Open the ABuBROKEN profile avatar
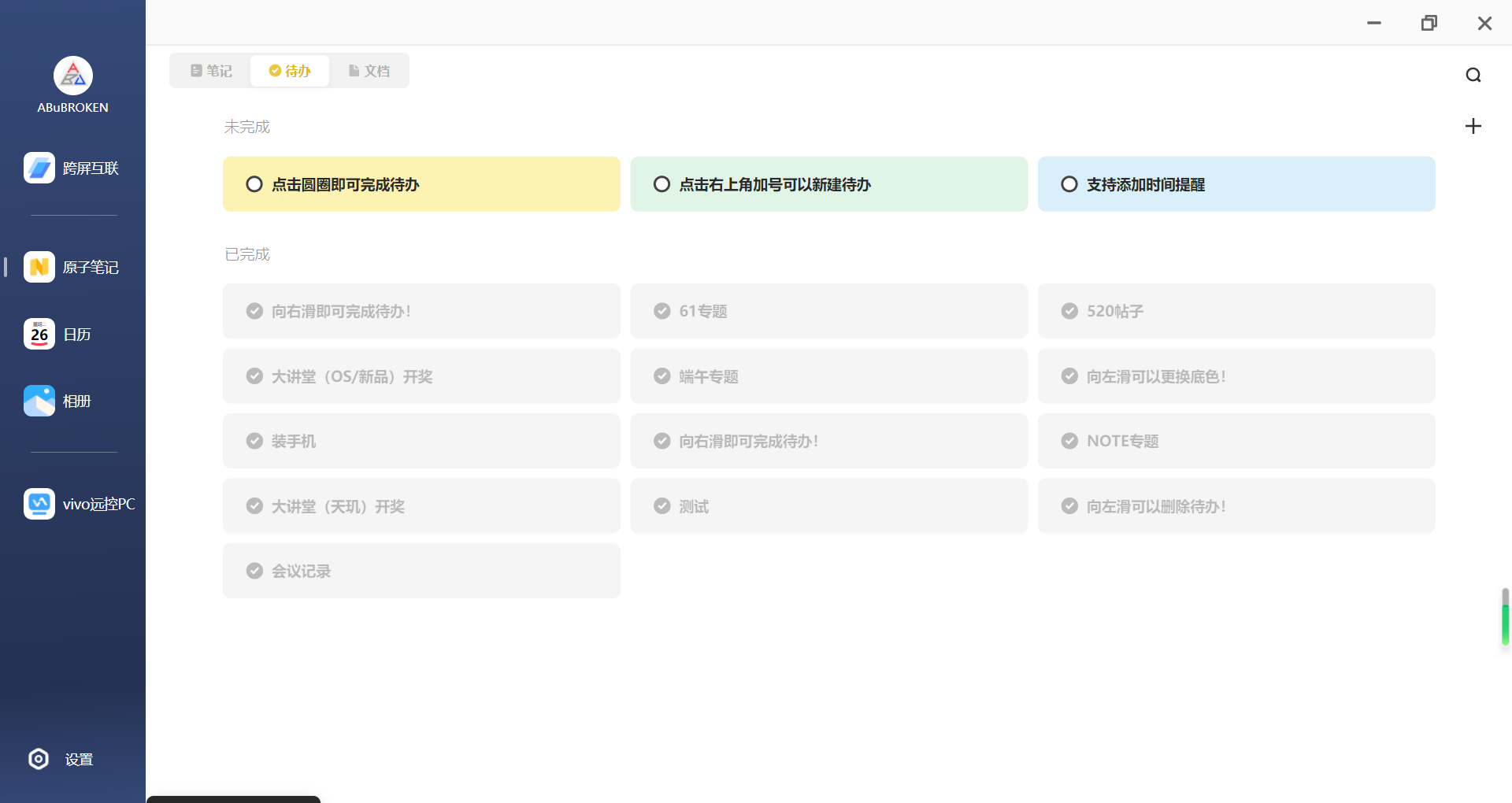The width and height of the screenshot is (1512, 803). (73, 76)
